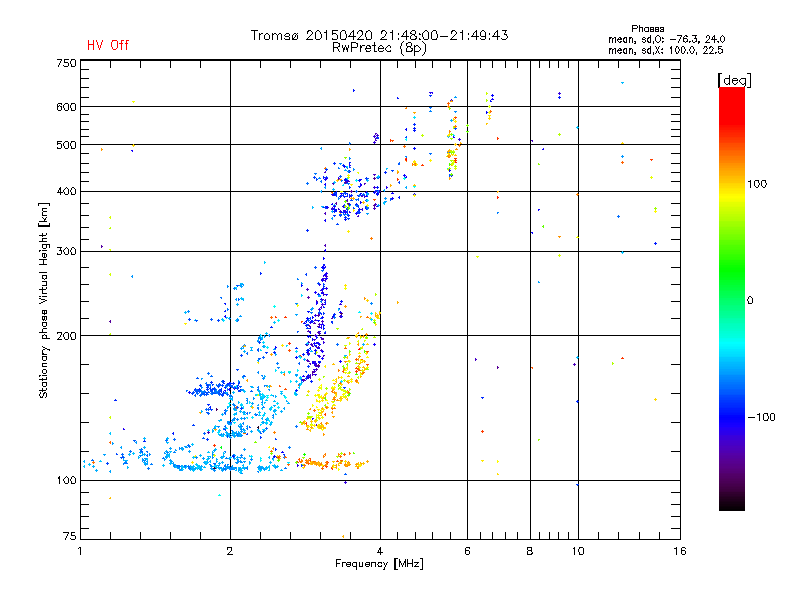Click the y-axis tick label '75'
Image resolution: width=800 pixels, height=600 pixels.
[x=70, y=536]
